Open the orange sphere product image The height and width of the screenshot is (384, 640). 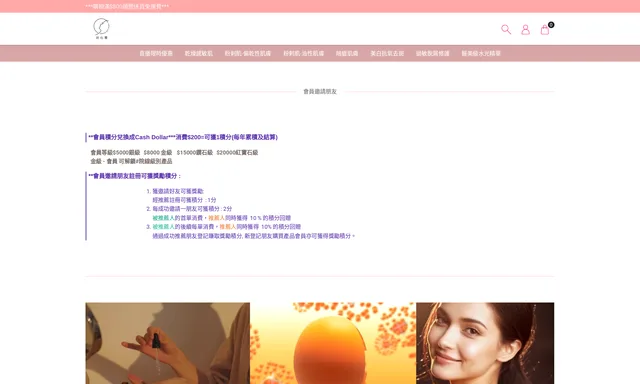click(333, 343)
